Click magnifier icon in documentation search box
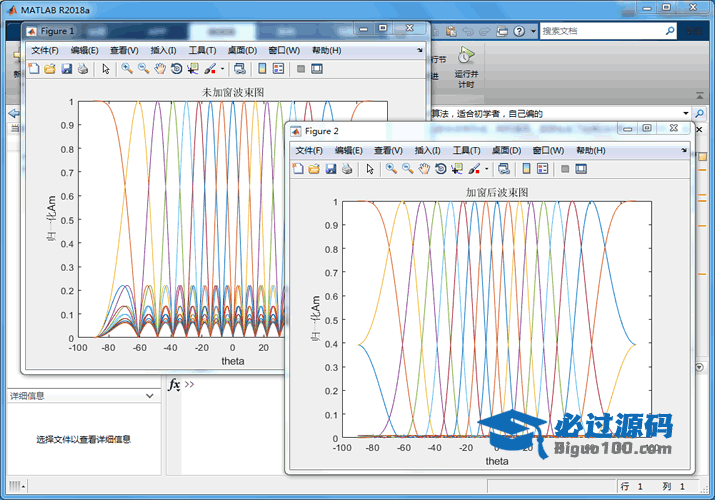The image size is (715, 500). pyautogui.click(x=670, y=31)
